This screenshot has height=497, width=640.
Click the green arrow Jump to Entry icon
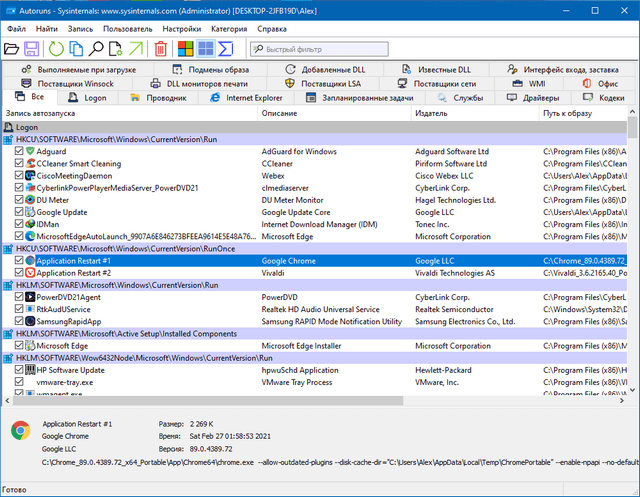(x=138, y=49)
